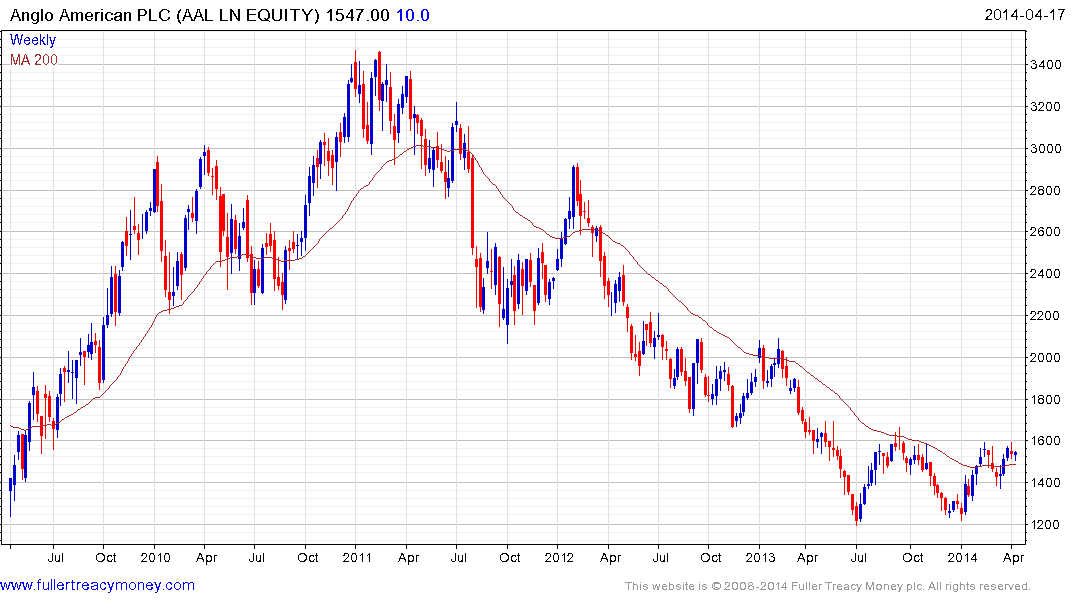Click the 3200 price axis label
This screenshot has height=600, width=1075.
(1046, 107)
